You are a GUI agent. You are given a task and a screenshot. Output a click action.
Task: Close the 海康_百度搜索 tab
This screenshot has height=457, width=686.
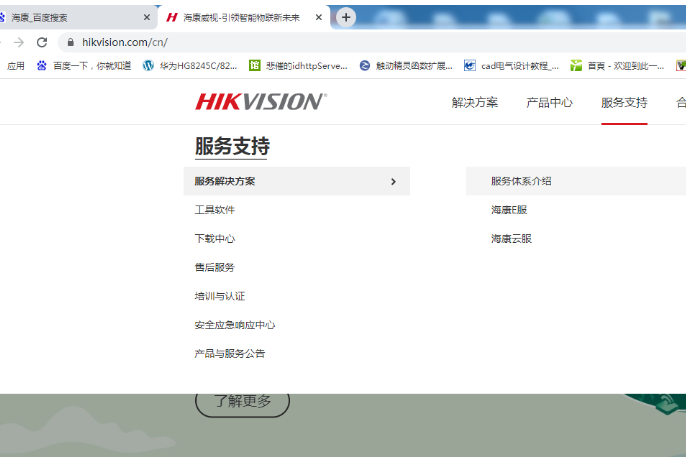[x=147, y=17]
